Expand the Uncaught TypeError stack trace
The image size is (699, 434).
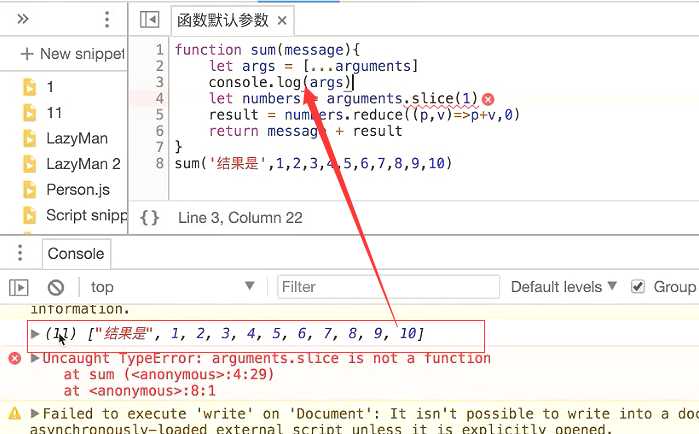pyautogui.click(x=35, y=358)
